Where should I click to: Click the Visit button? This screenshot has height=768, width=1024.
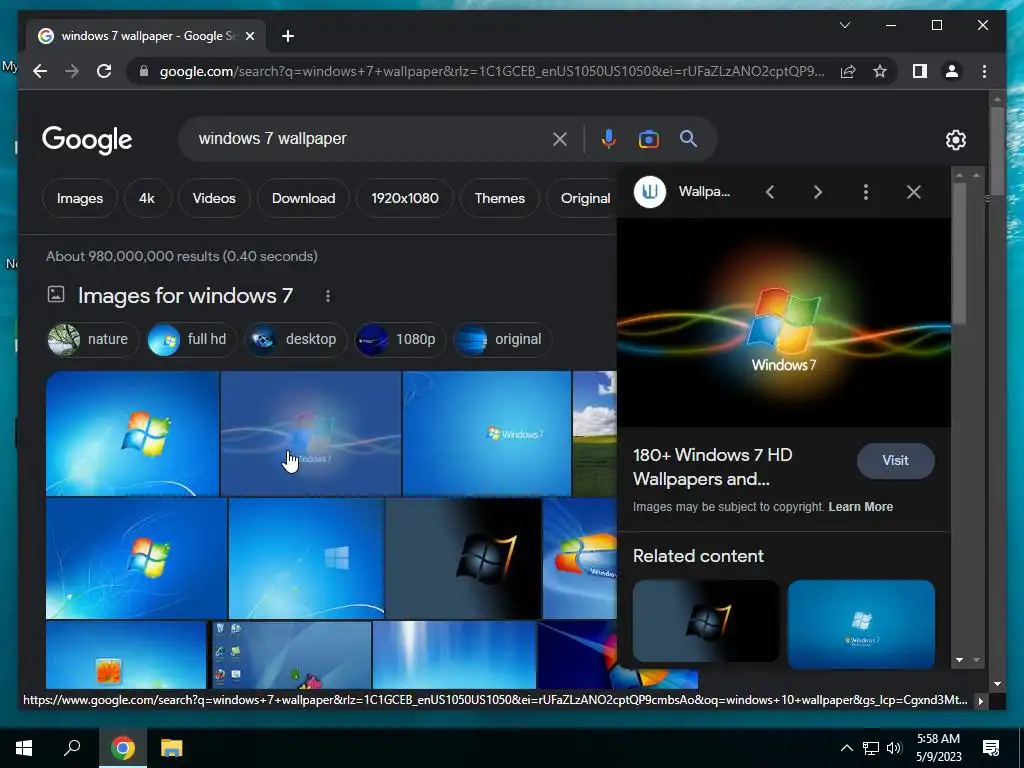pos(895,460)
